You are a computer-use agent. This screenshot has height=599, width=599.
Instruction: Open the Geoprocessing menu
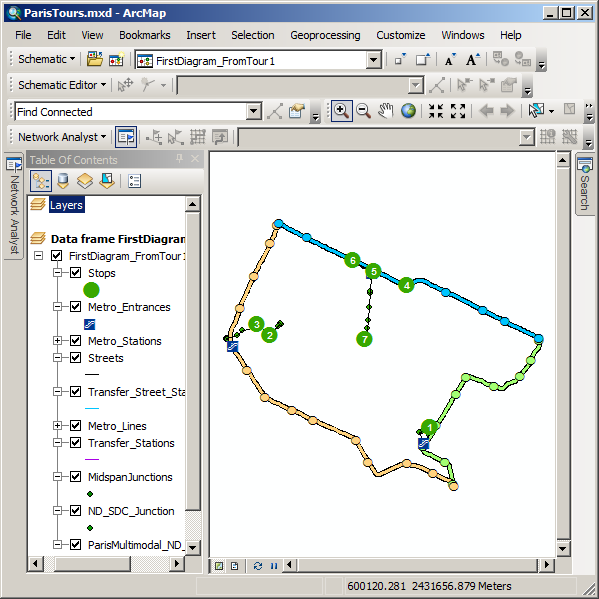[325, 35]
